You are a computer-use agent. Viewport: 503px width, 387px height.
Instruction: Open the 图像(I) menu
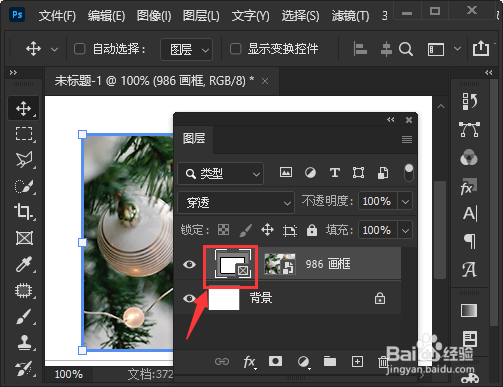point(154,16)
